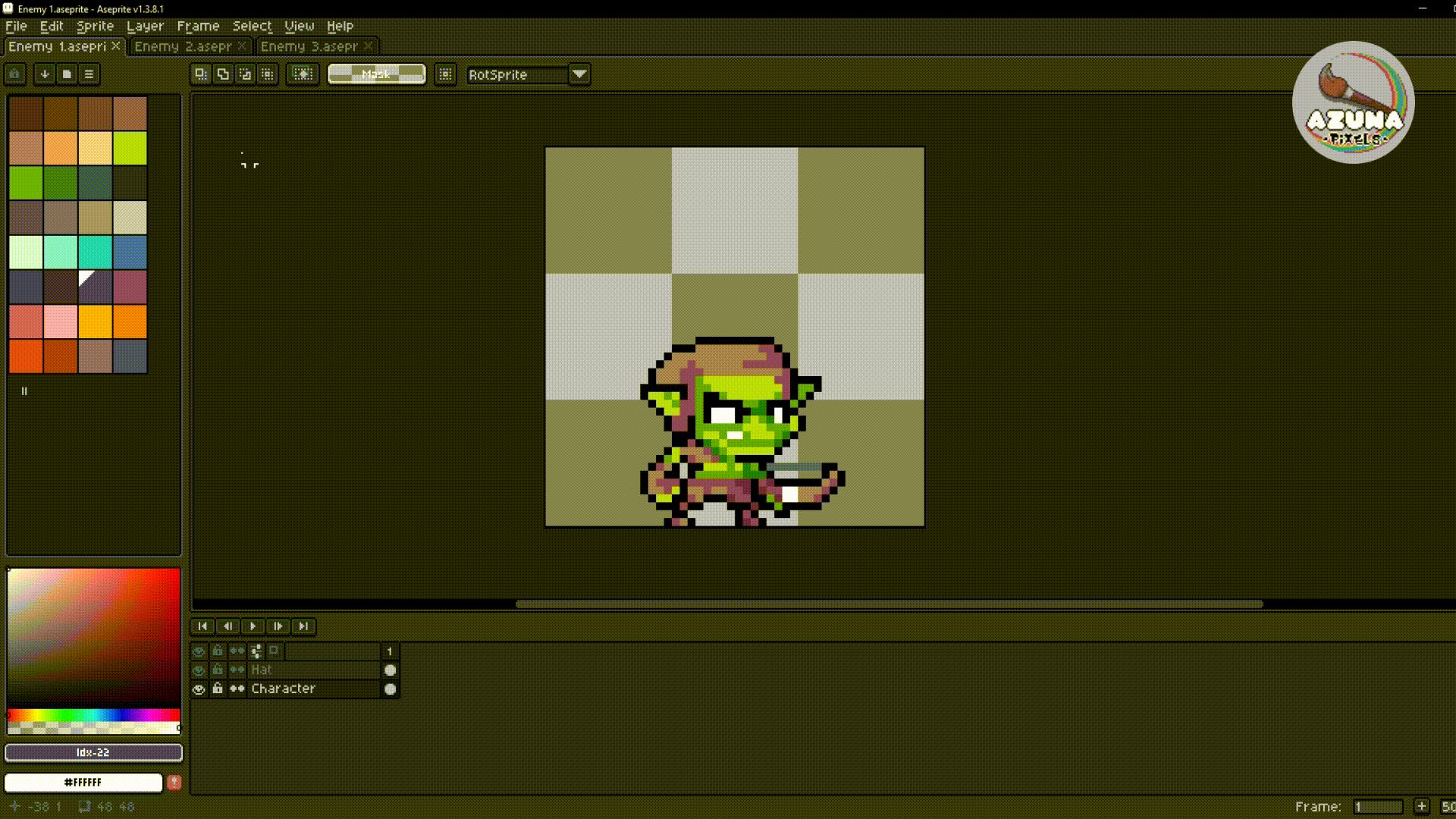Play the animation in the timeline

click(x=253, y=626)
